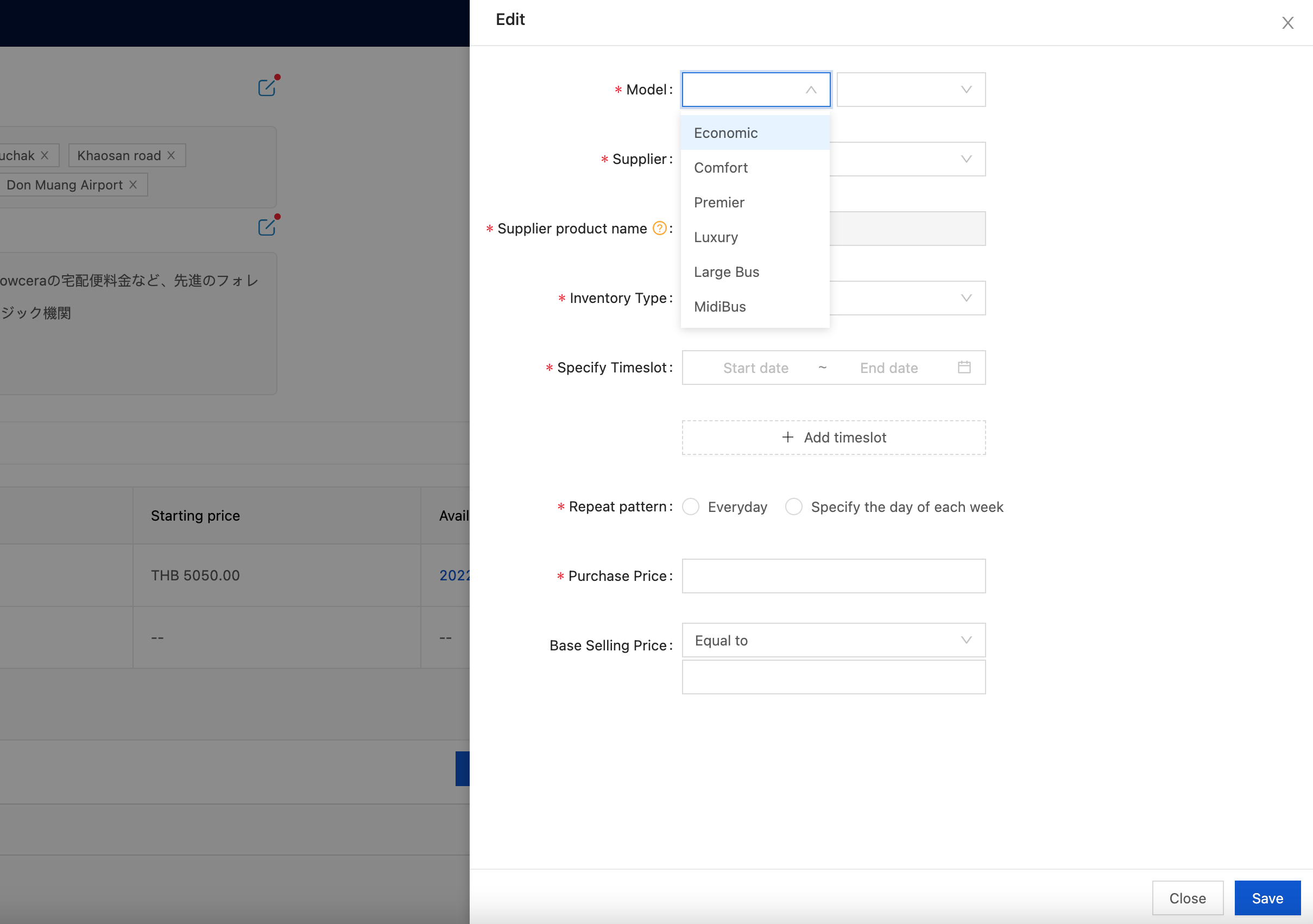Choose Economic from the model list
This screenshot has width=1313, height=924.
[x=725, y=132]
